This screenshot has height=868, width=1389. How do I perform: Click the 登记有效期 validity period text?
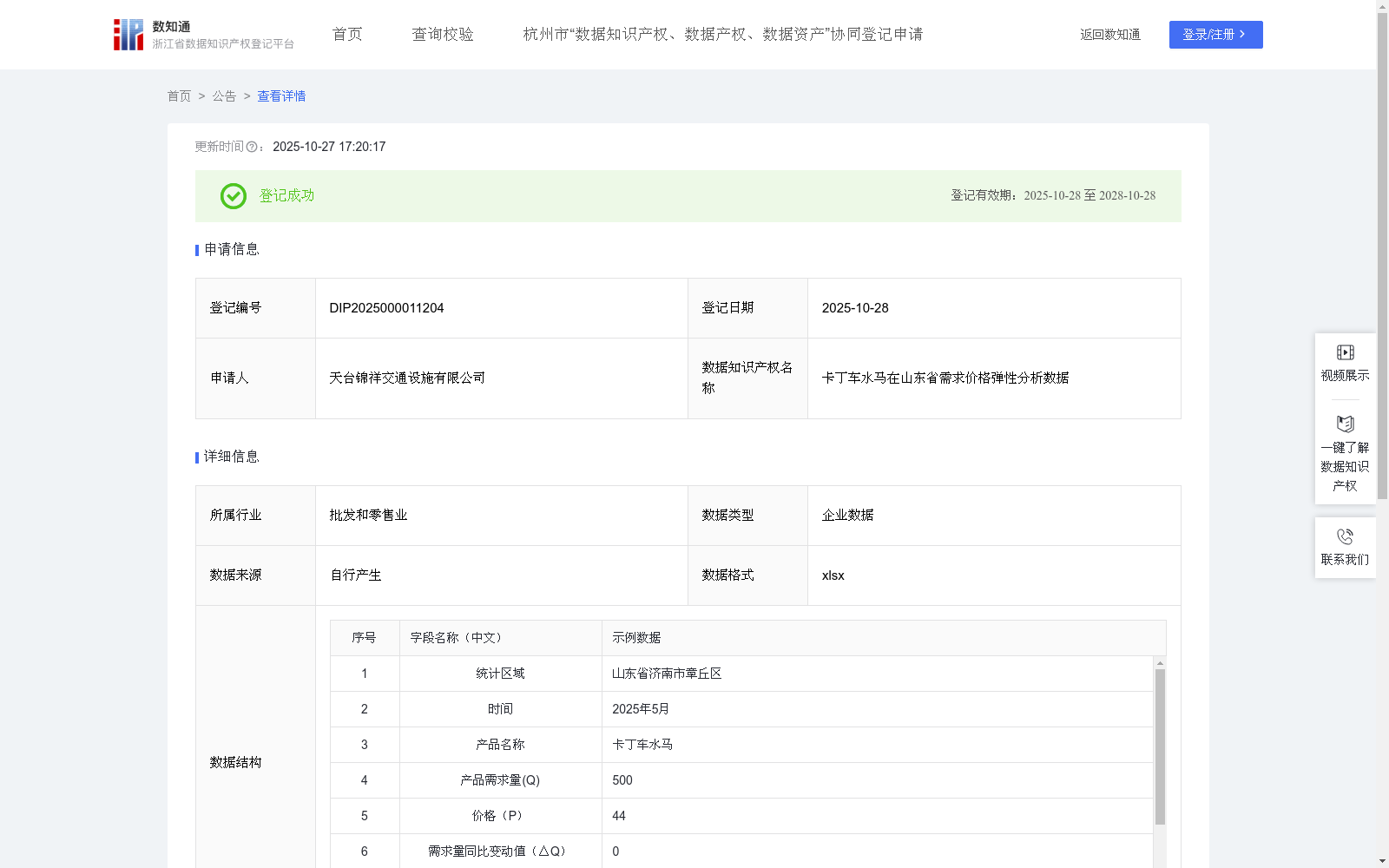[x=1053, y=196]
